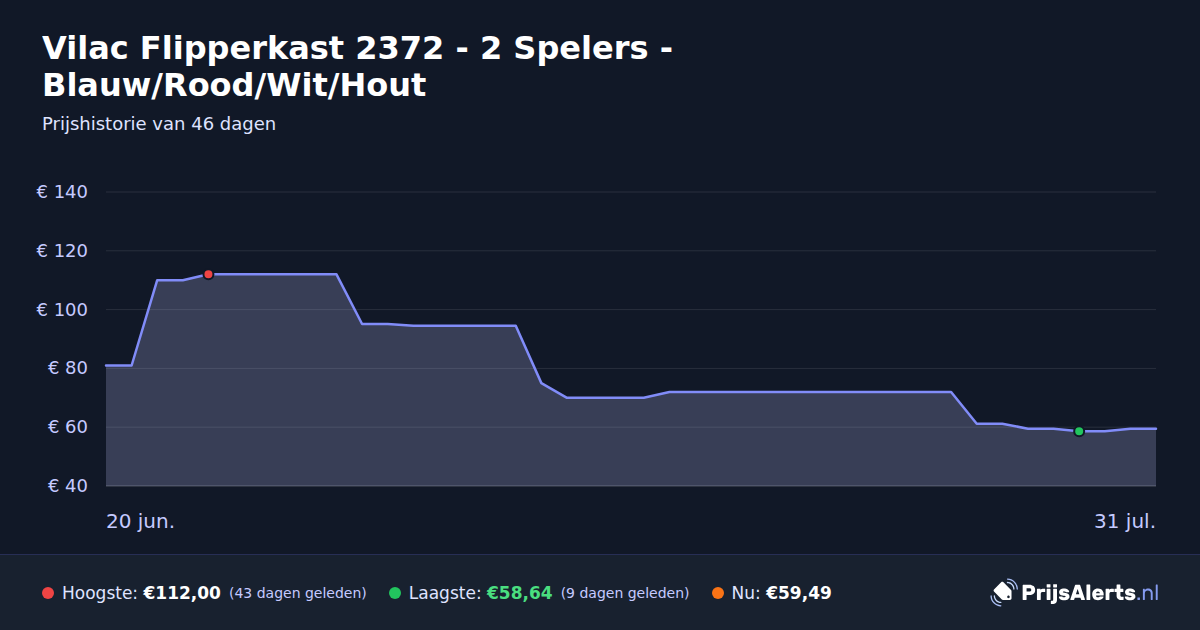Click the € 40 axis label
This screenshot has width=1200, height=630.
click(67, 486)
